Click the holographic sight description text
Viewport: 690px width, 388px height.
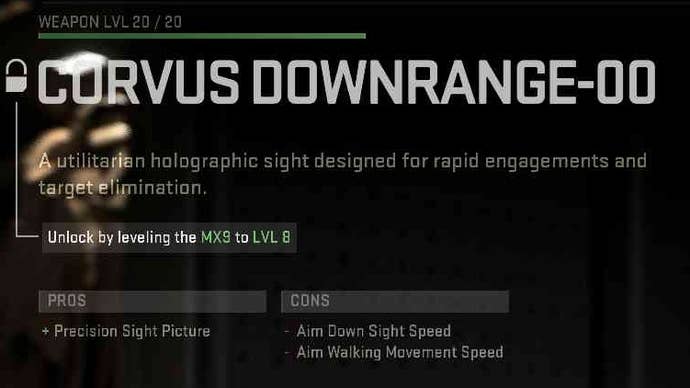click(x=343, y=174)
